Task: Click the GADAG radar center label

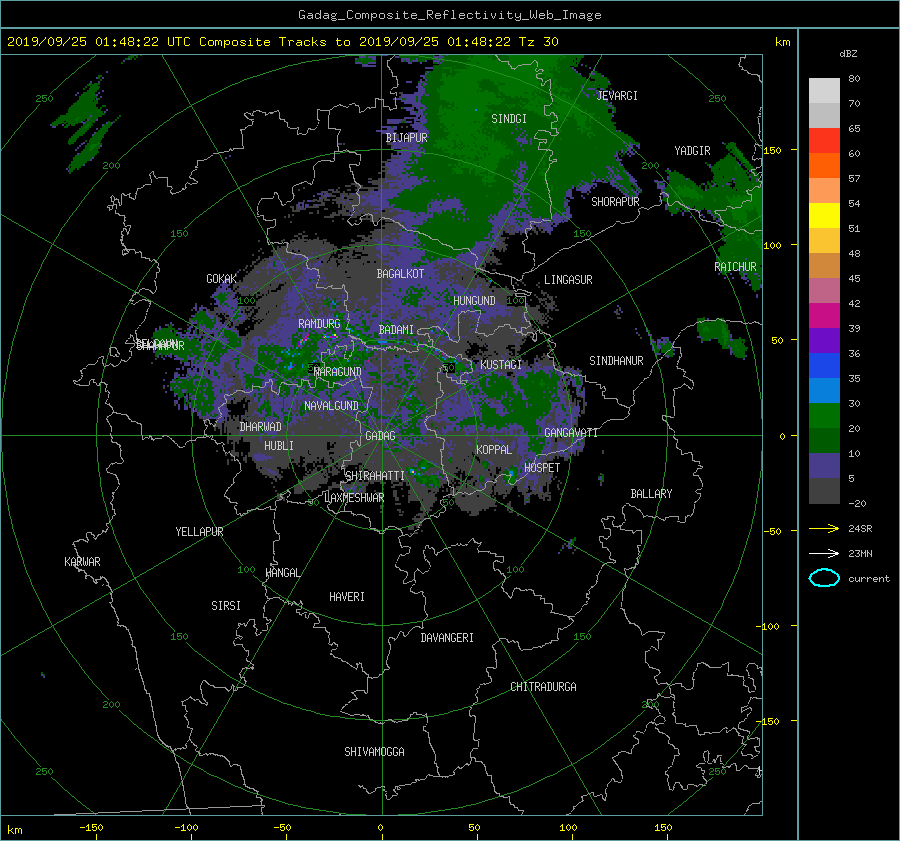Action: pyautogui.click(x=381, y=436)
